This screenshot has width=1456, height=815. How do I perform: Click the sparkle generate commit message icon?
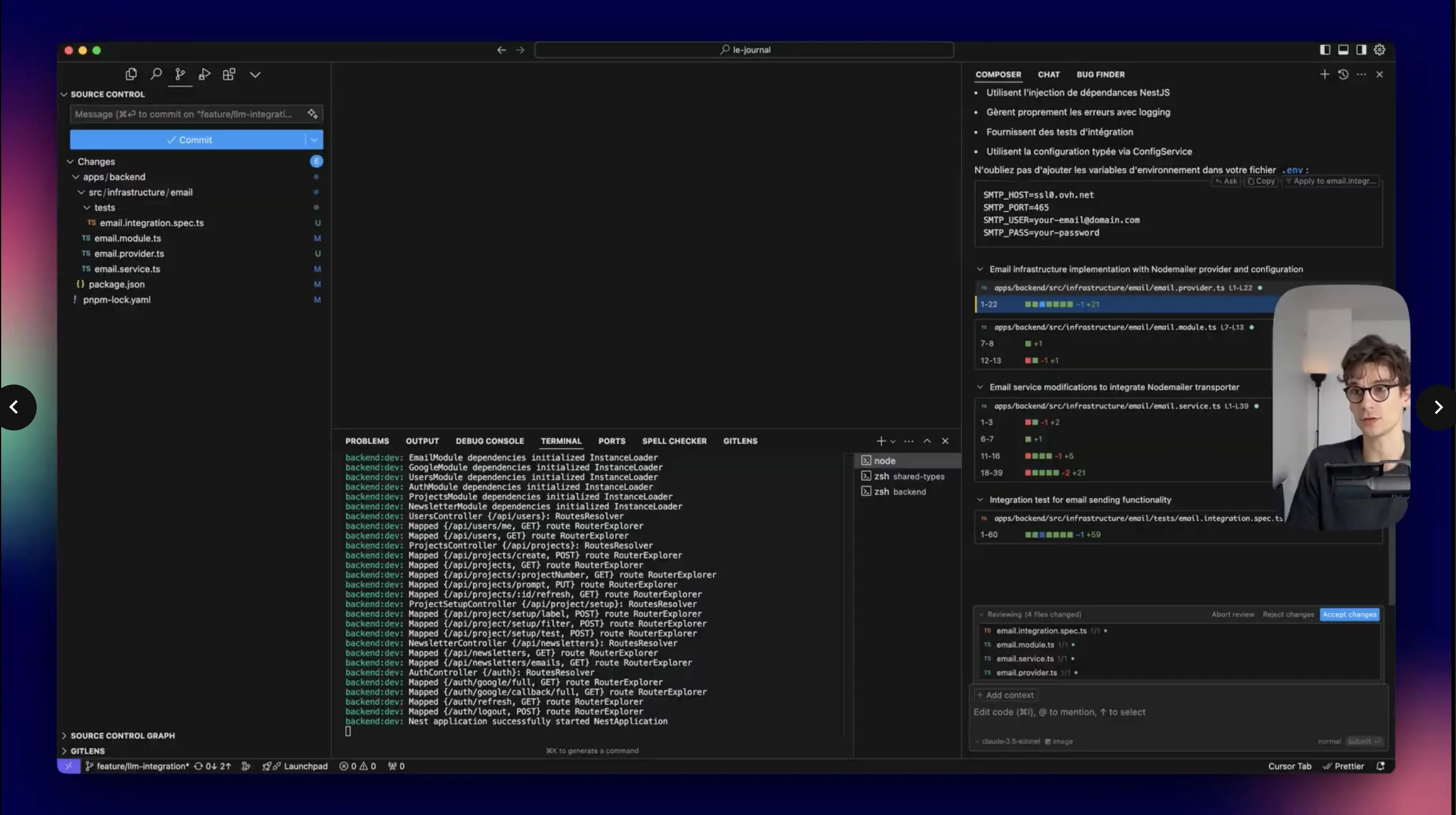(x=313, y=114)
